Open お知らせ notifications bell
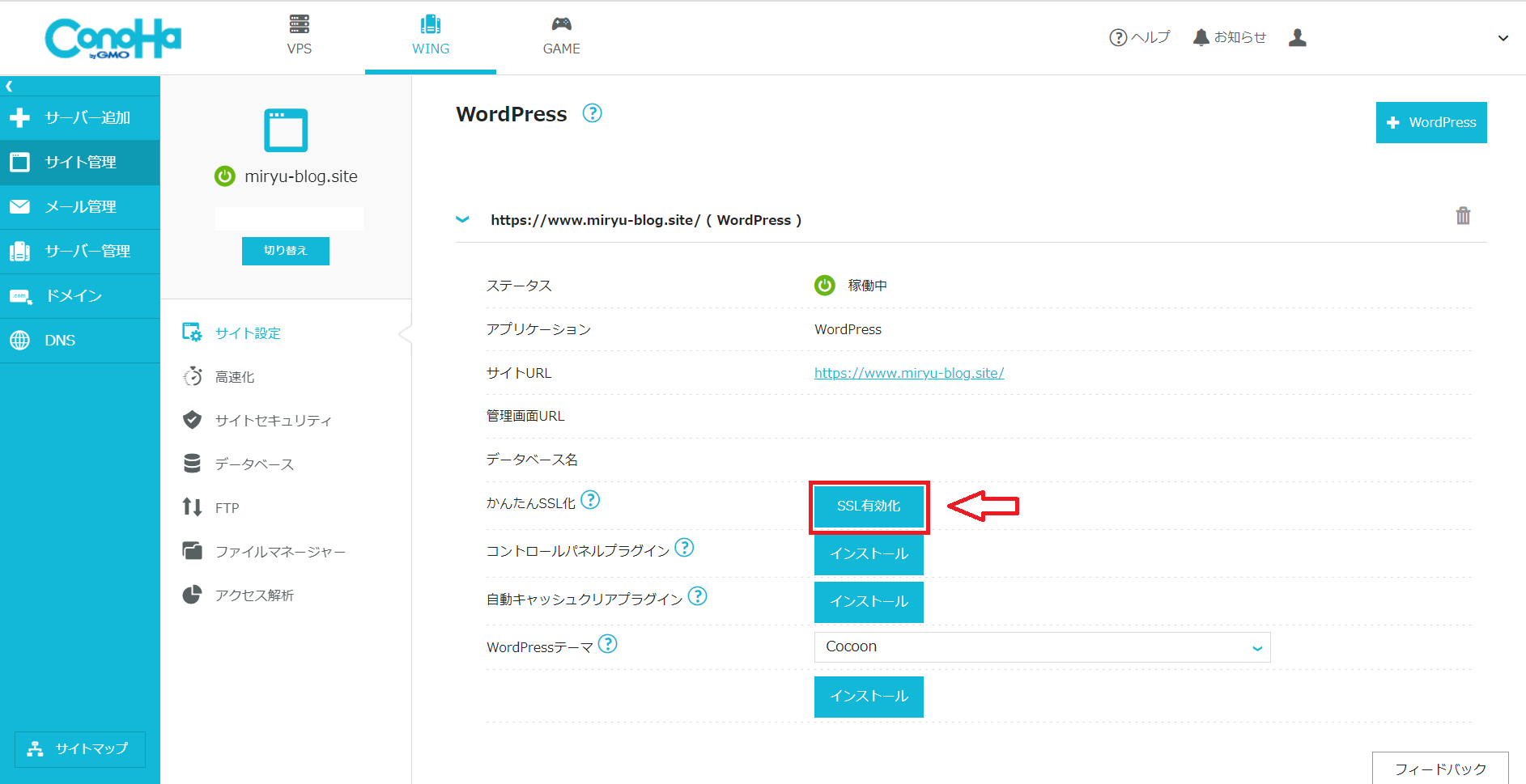The width and height of the screenshot is (1526, 784). (1229, 37)
